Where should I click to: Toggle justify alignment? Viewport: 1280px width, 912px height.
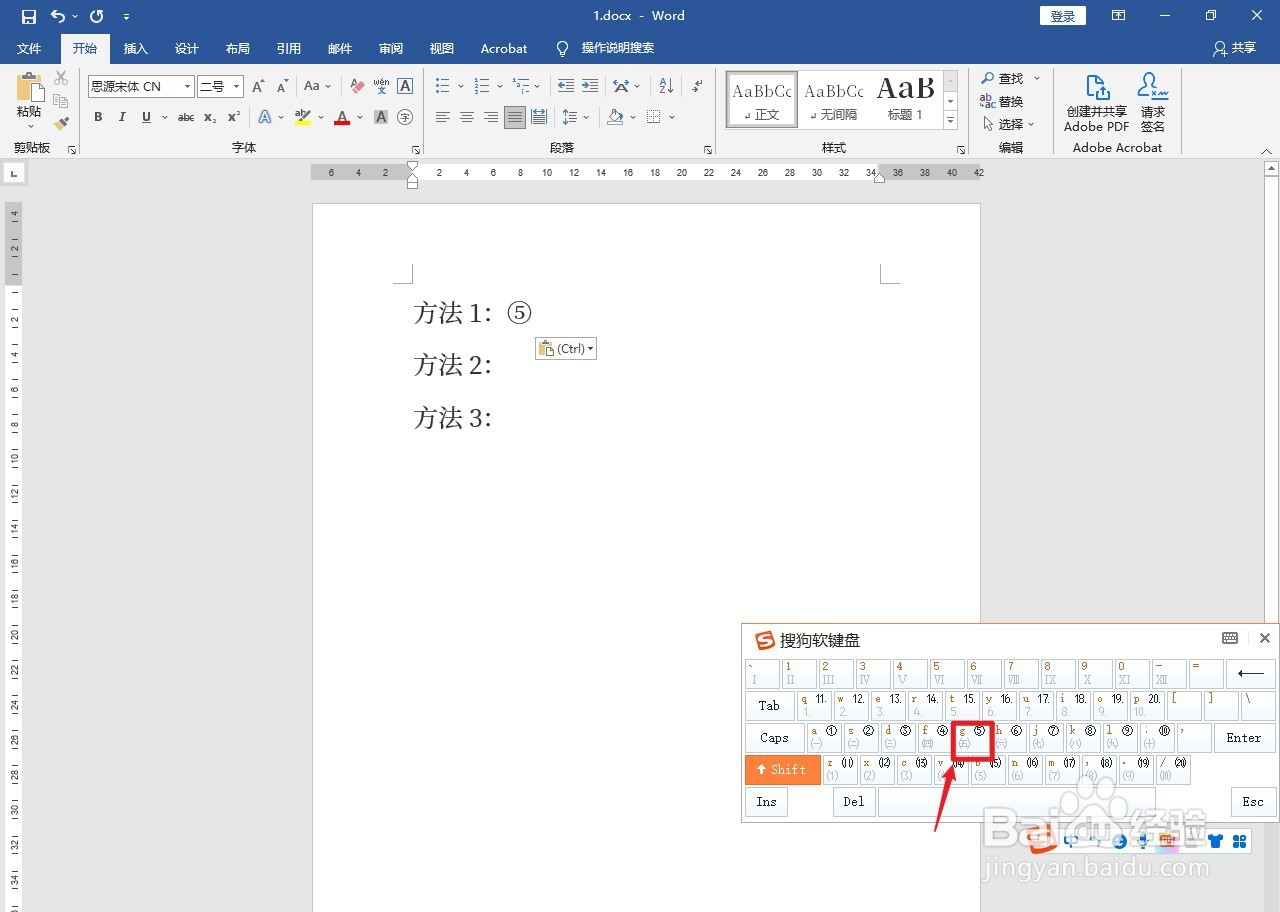click(515, 117)
